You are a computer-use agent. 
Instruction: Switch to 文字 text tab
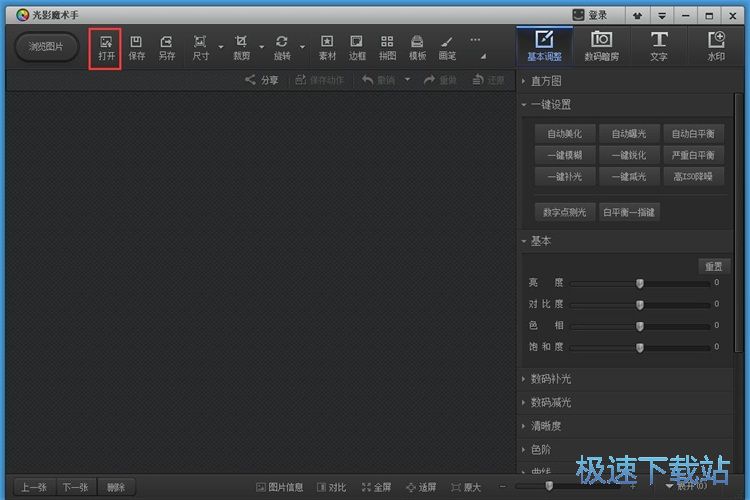[x=659, y=46]
